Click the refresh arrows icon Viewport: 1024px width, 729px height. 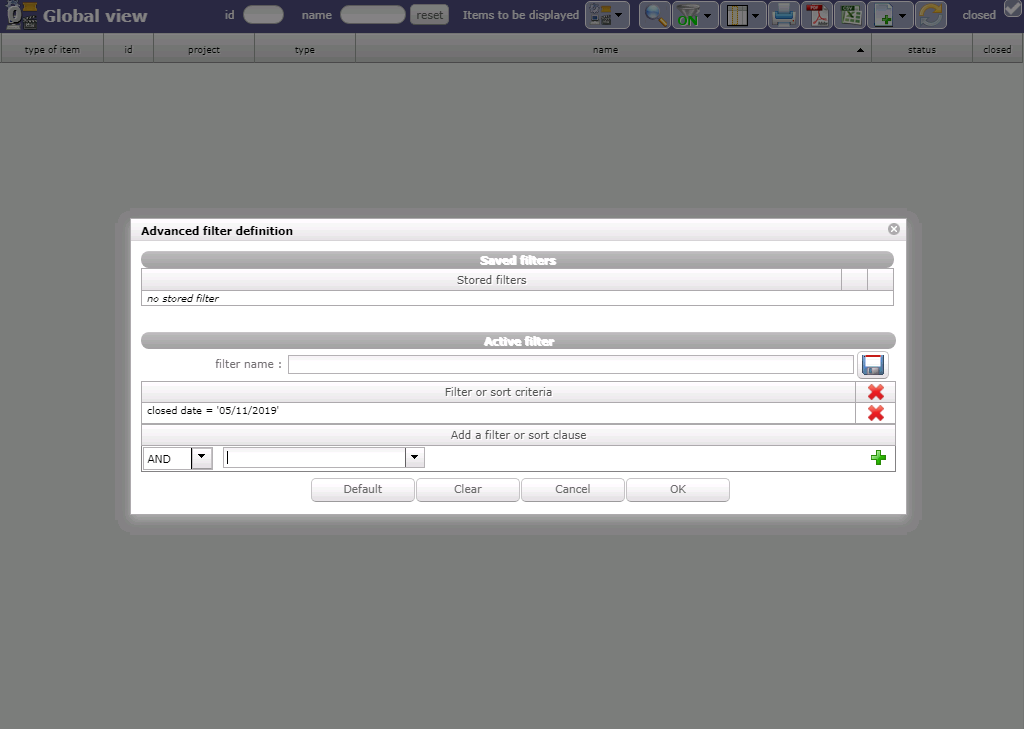[x=931, y=15]
